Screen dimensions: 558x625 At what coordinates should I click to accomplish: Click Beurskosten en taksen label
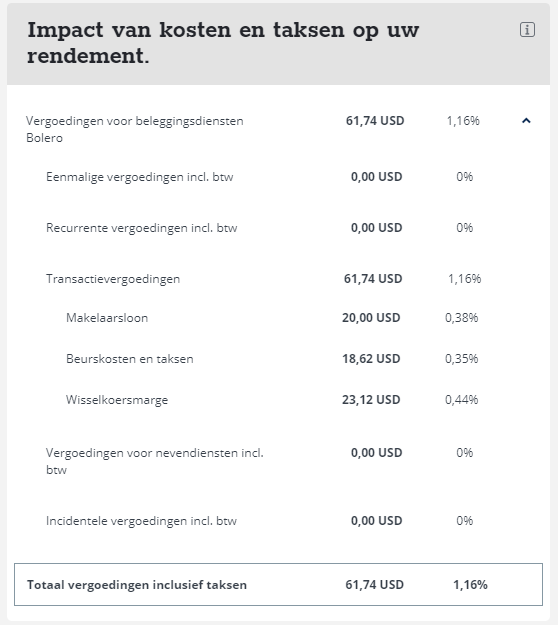tap(130, 359)
